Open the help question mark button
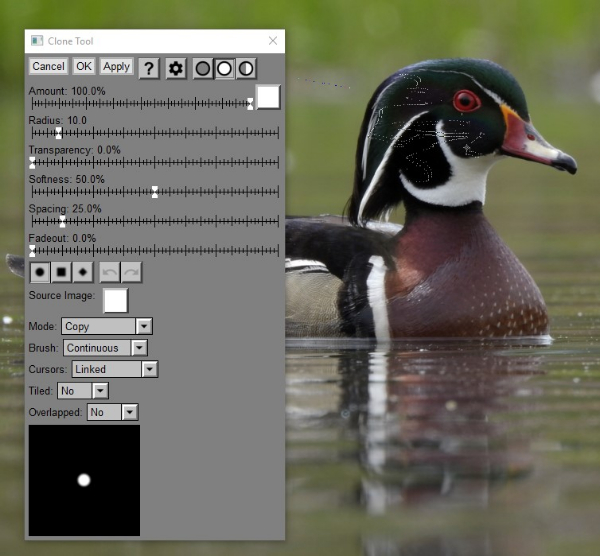The height and width of the screenshot is (556, 600). click(149, 68)
